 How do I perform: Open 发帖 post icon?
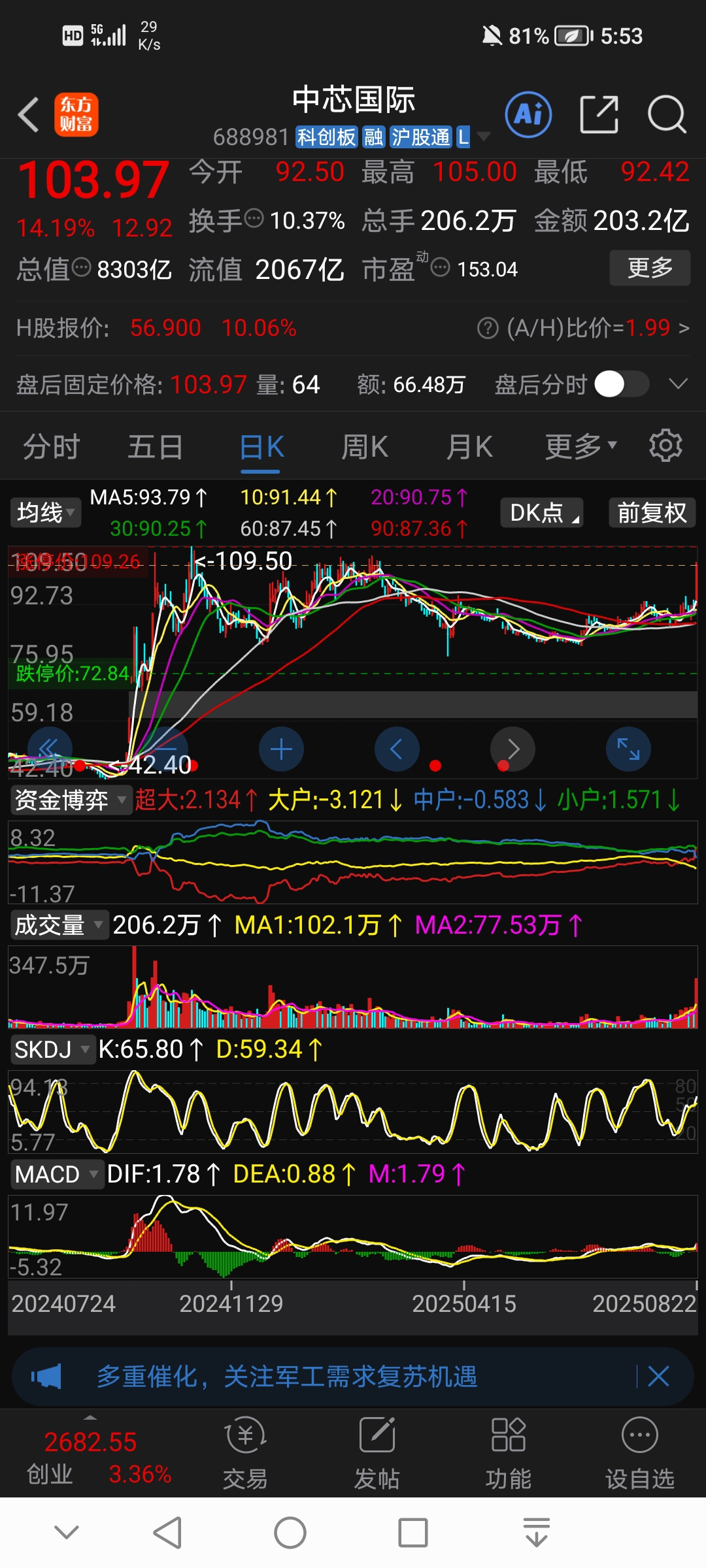point(377,1454)
